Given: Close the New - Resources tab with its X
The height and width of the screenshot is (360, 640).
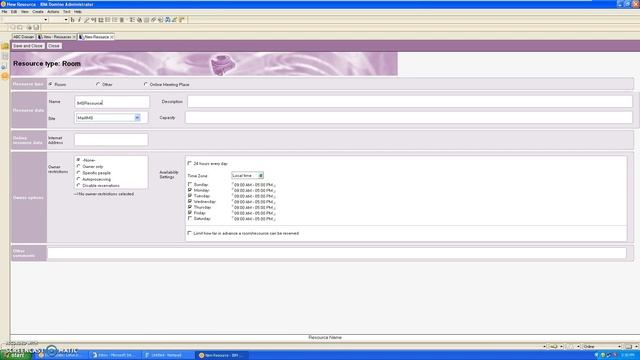Looking at the screenshot, I should click(x=74, y=37).
